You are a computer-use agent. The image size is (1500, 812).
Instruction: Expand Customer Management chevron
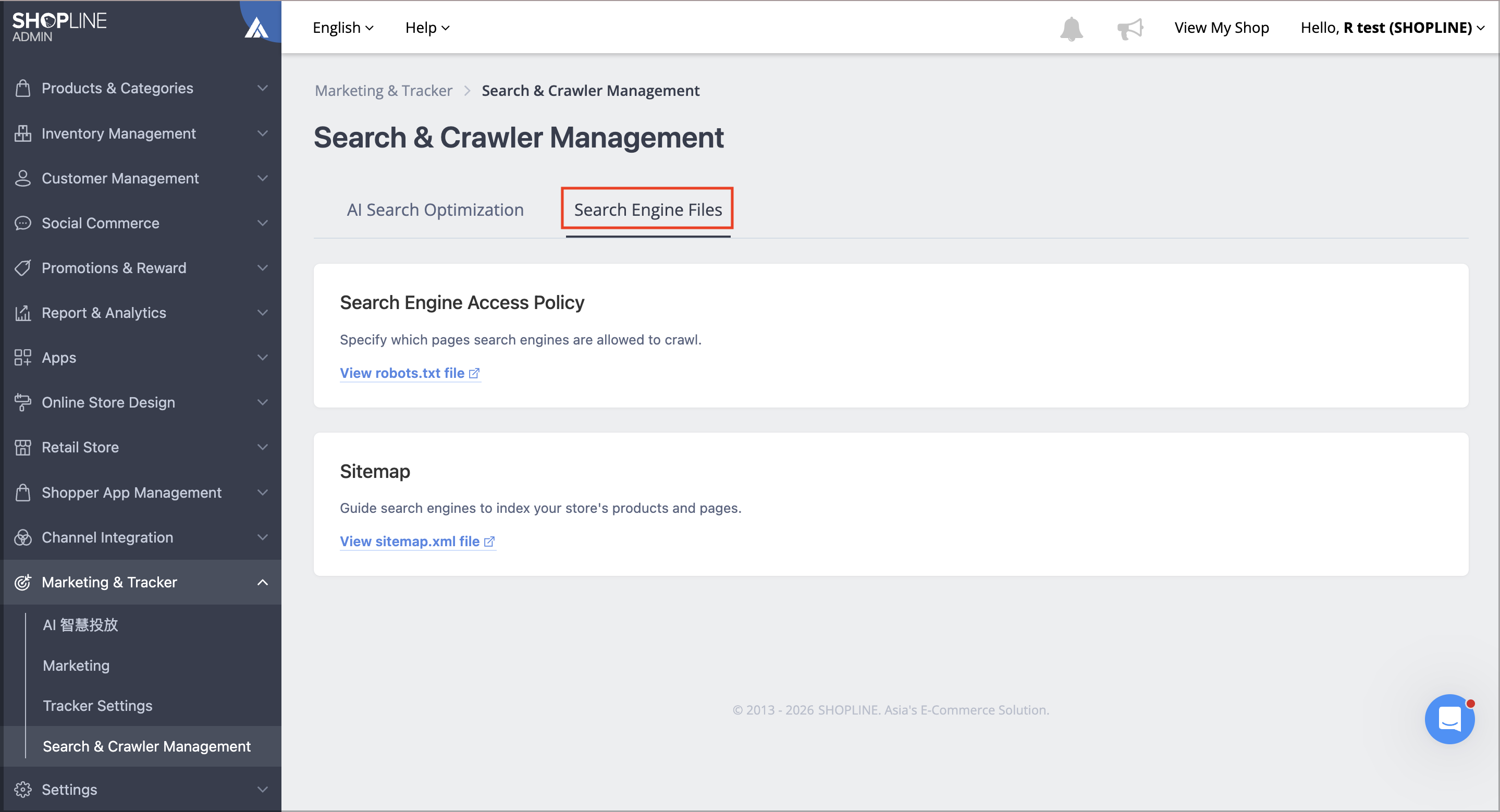click(263, 178)
